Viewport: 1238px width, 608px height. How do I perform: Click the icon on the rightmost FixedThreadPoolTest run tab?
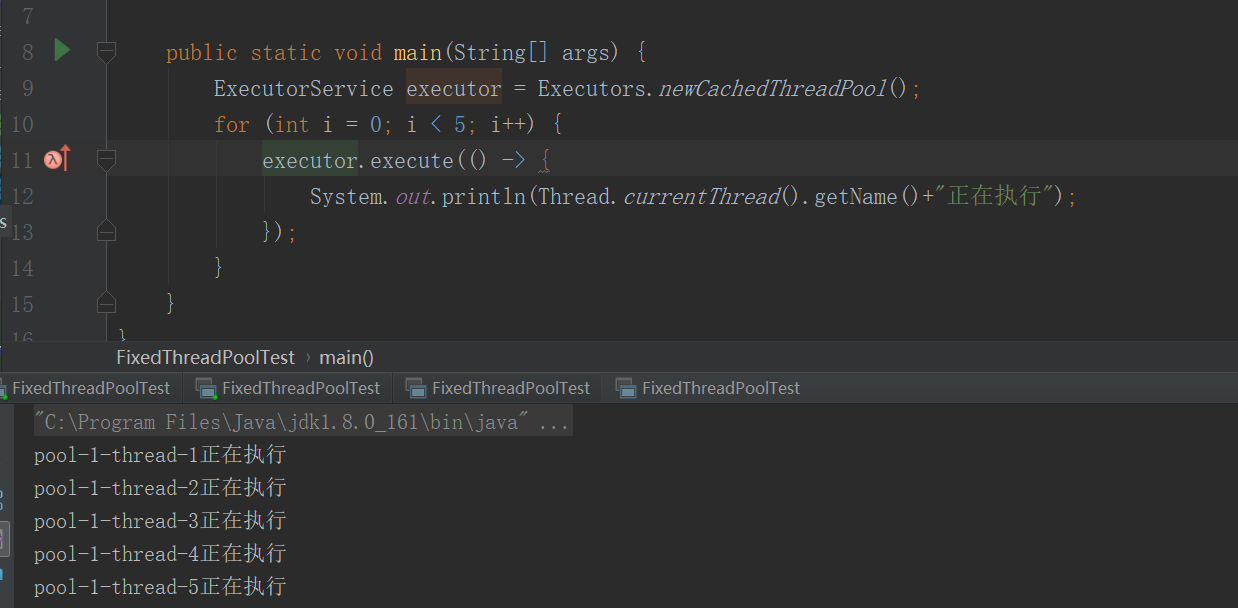pyautogui.click(x=626, y=388)
